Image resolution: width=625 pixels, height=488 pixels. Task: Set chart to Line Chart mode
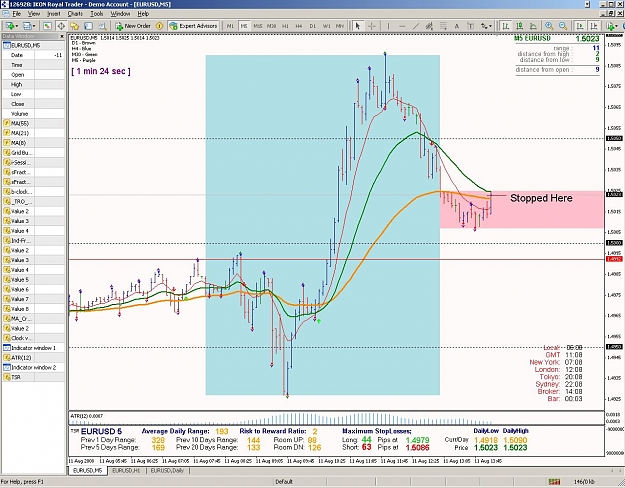(533, 26)
